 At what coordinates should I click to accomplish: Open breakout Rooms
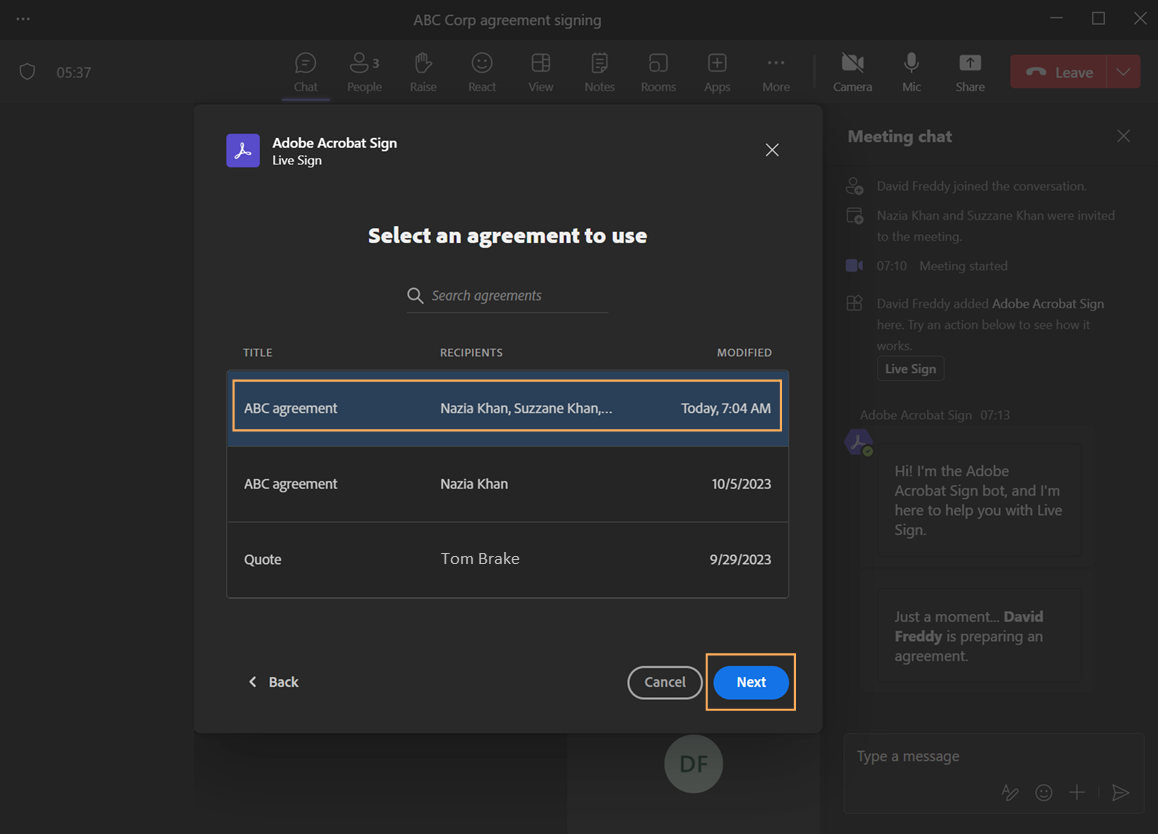tap(658, 72)
